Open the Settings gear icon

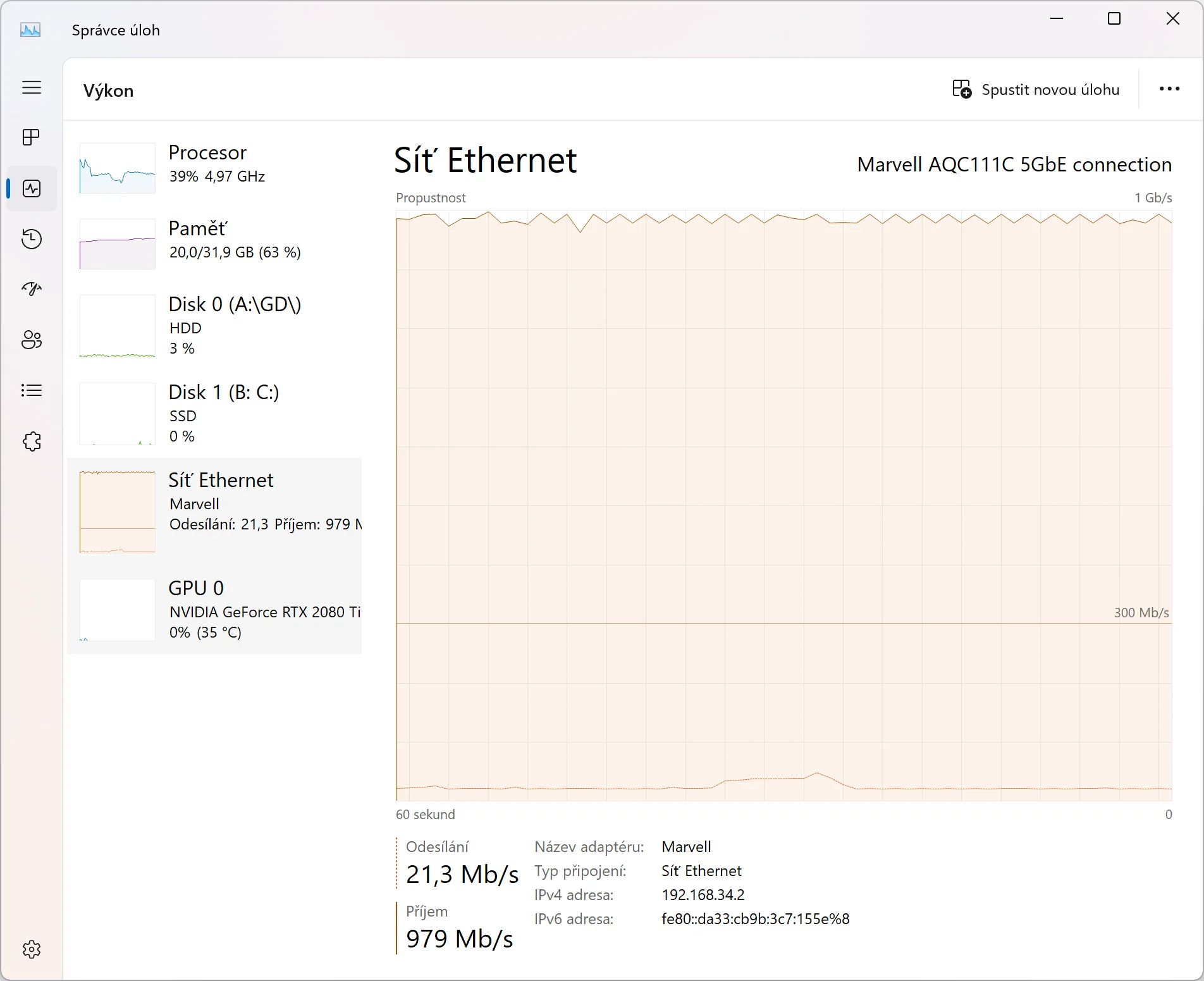(x=32, y=949)
